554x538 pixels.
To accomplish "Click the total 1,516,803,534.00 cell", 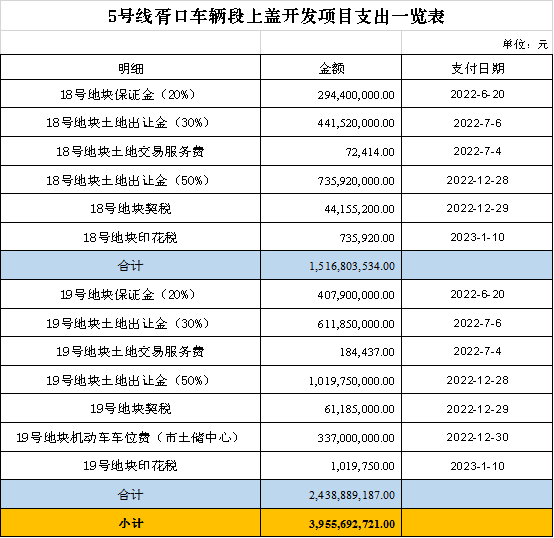I will (x=331, y=266).
